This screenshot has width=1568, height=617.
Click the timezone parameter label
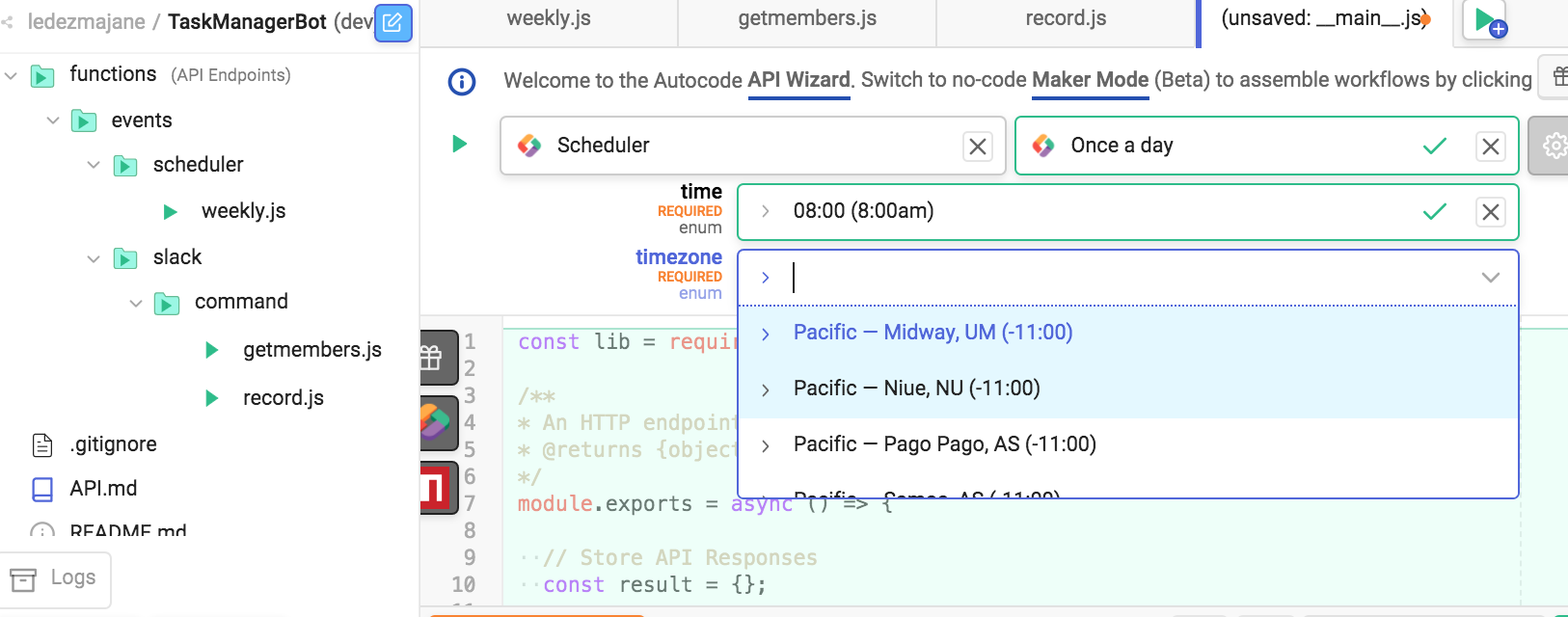point(679,257)
